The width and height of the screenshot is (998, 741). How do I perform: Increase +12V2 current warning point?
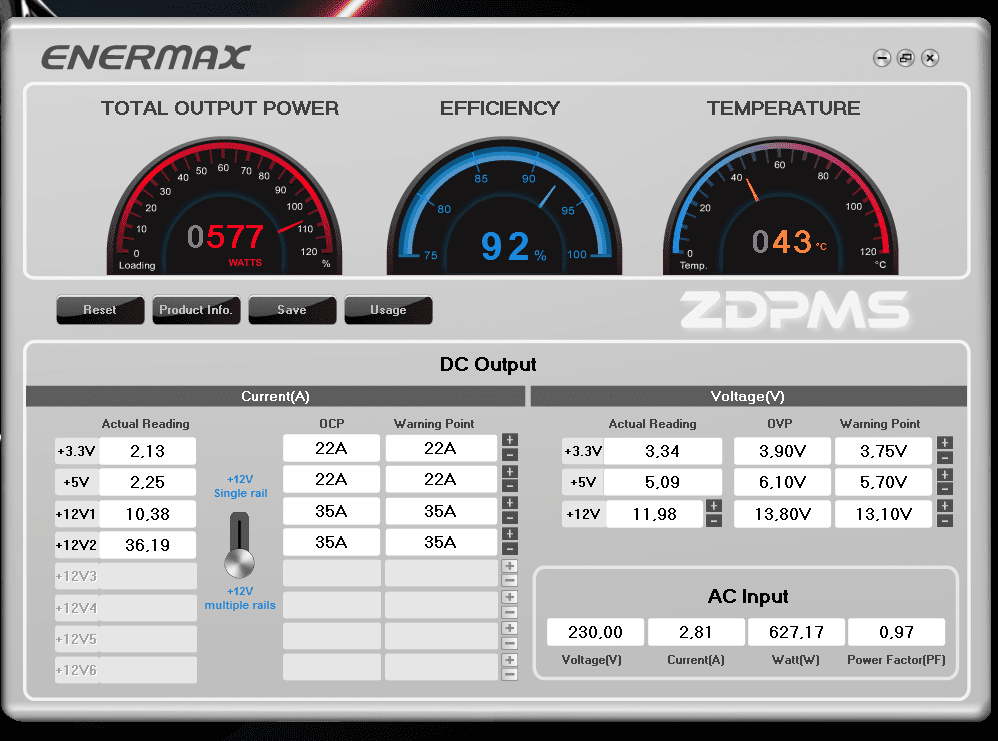pyautogui.click(x=510, y=533)
